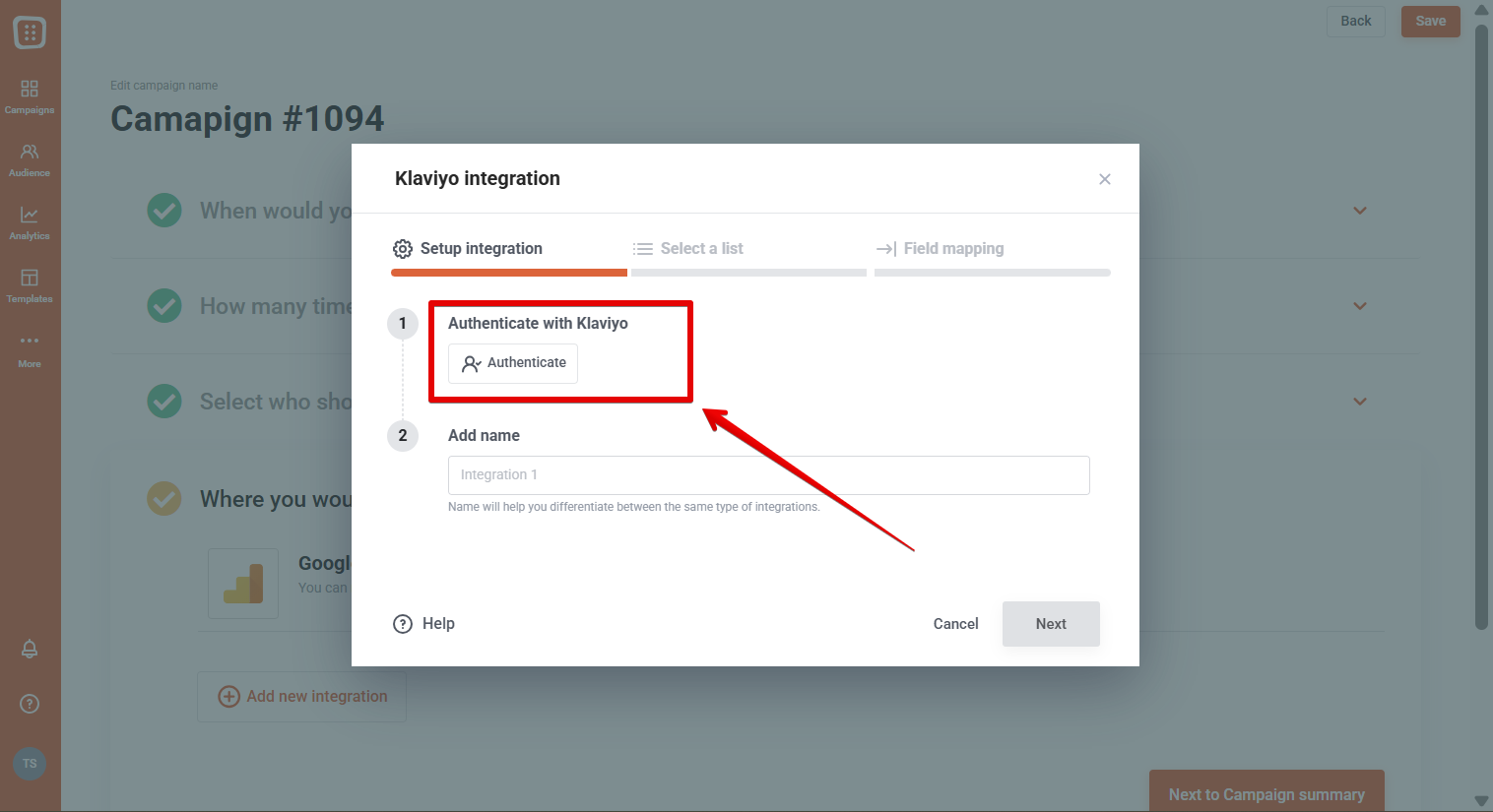Open Help in the dialog footer

[424, 624]
